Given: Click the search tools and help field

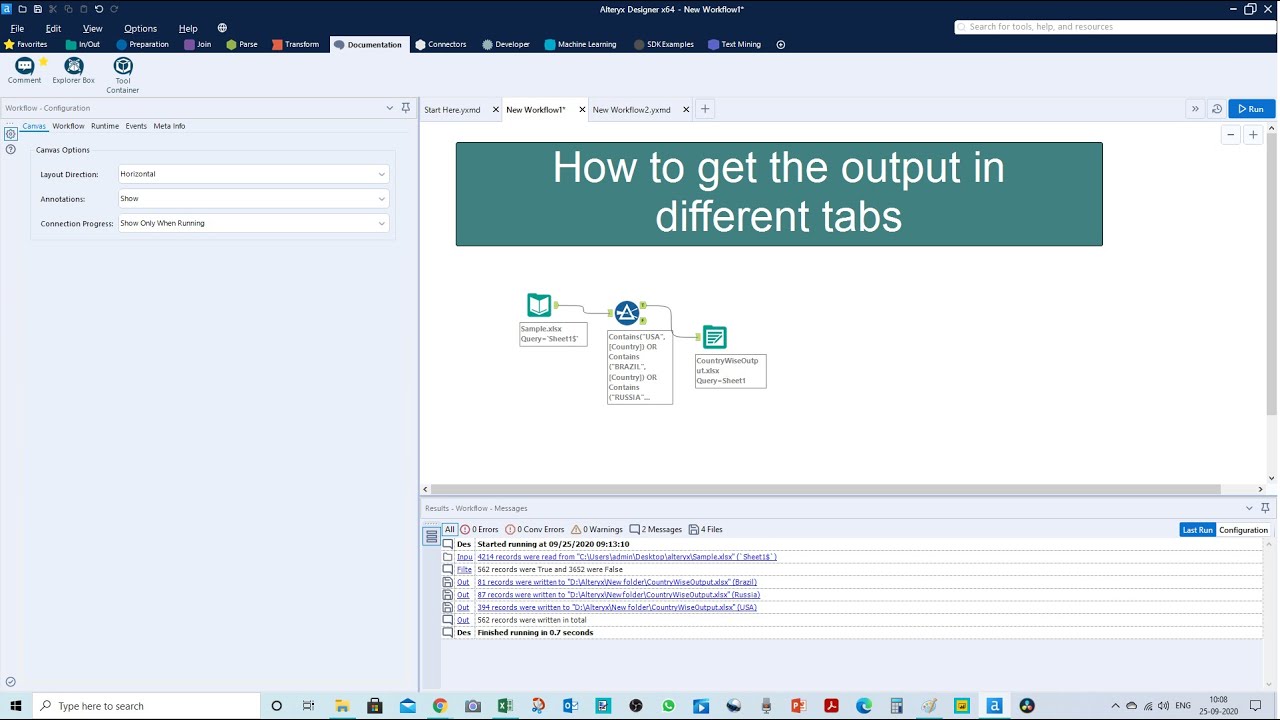Looking at the screenshot, I should coord(1113,27).
